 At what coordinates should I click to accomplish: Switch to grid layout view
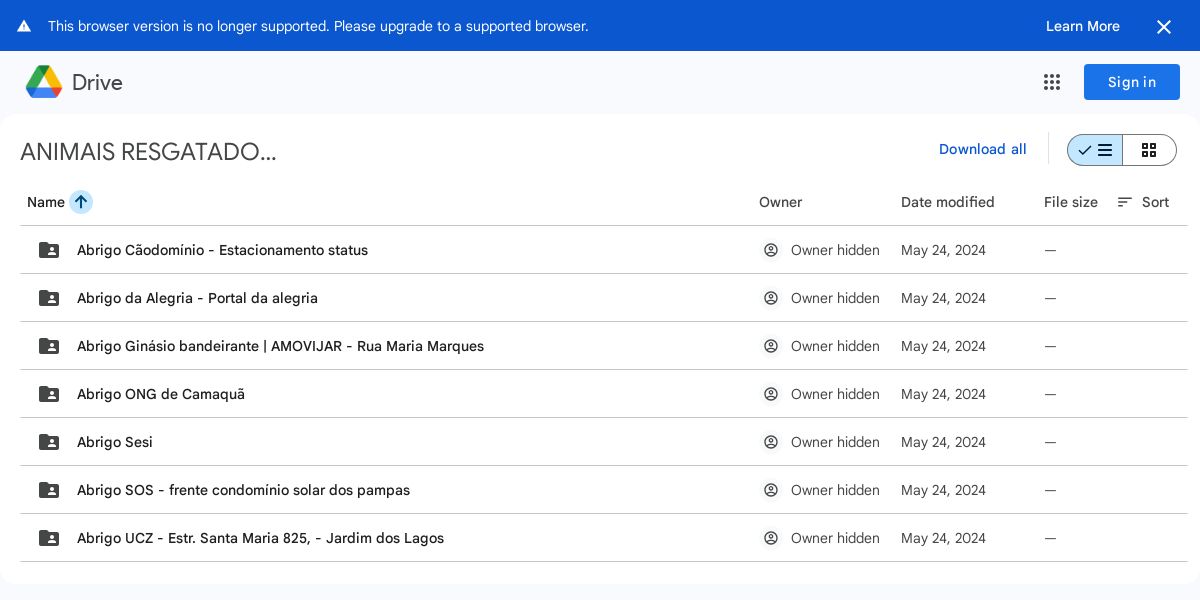1149,150
